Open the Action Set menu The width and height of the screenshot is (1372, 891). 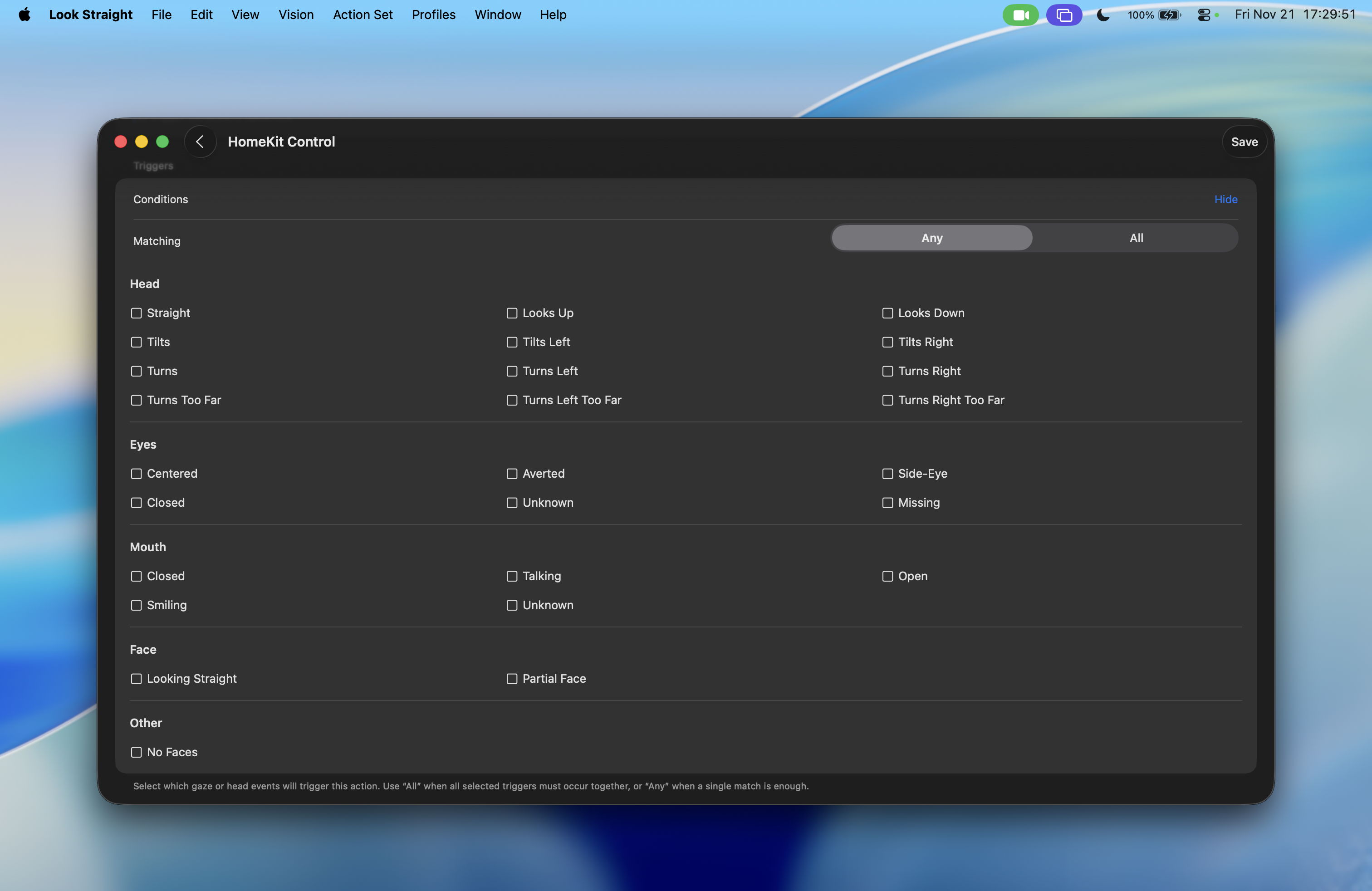363,15
